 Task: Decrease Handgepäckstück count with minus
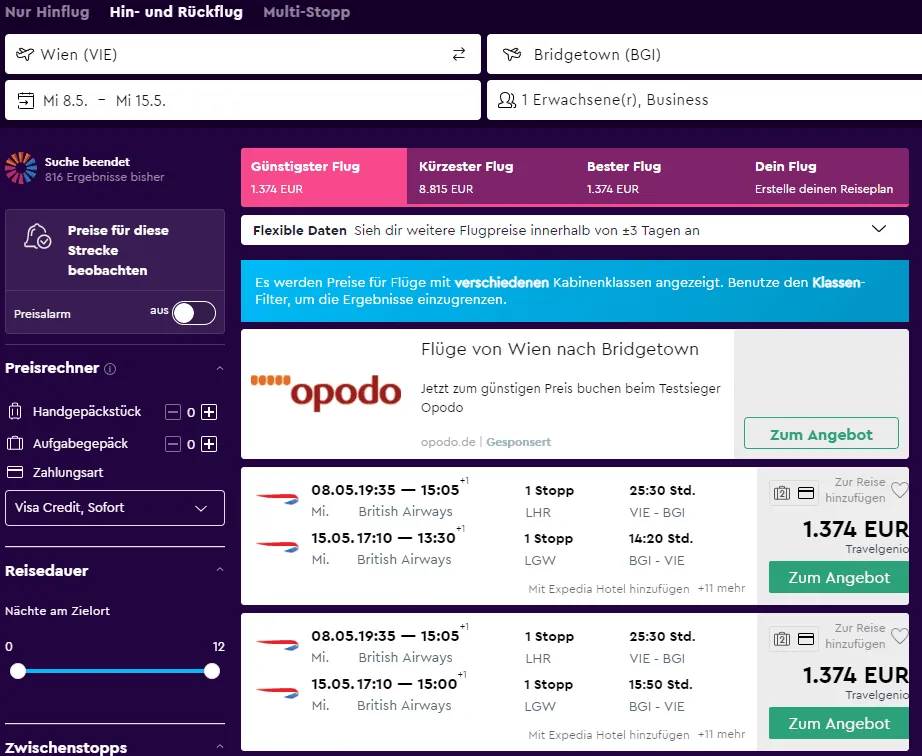coord(173,412)
